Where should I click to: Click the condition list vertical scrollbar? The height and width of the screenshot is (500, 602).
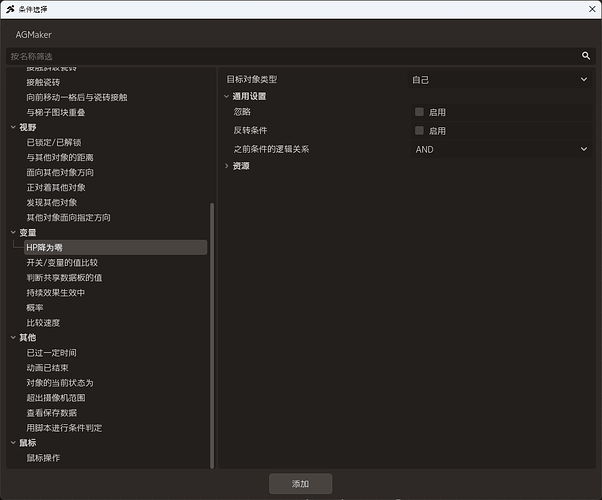[x=212, y=335]
